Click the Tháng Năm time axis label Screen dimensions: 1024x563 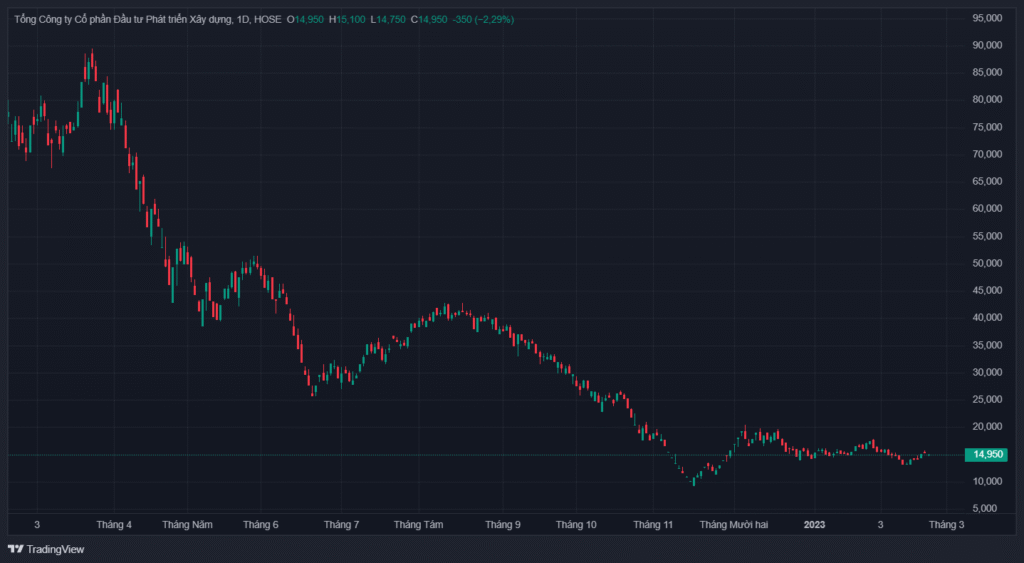click(x=187, y=524)
